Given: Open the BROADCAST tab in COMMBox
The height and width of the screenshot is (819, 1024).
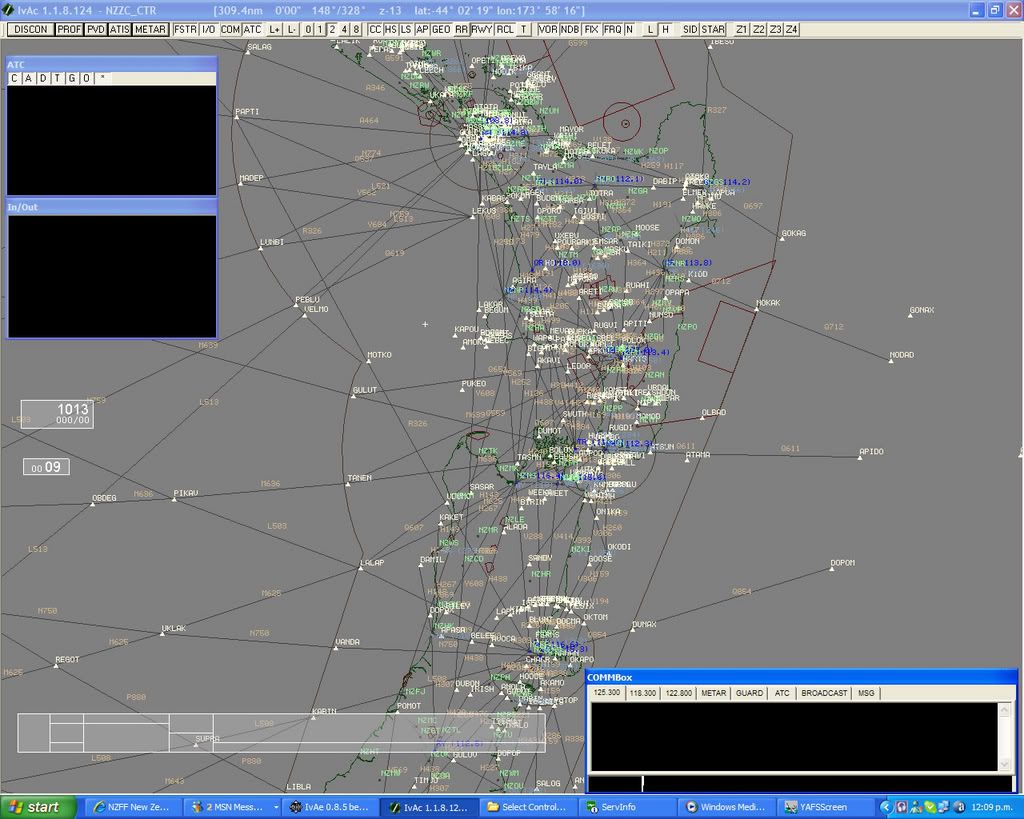Looking at the screenshot, I should point(824,693).
